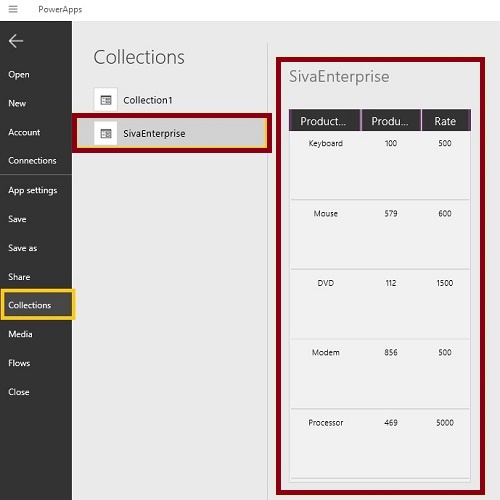Image resolution: width=500 pixels, height=500 pixels.
Task: Open the Share page
Action: point(19,277)
